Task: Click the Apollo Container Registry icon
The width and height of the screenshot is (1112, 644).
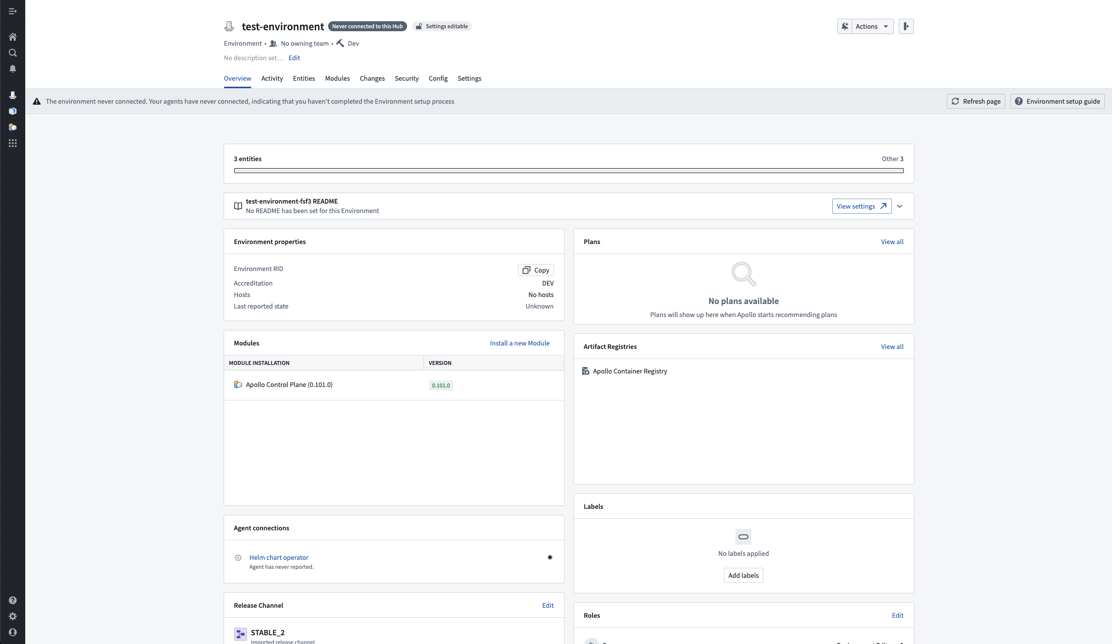Action: coord(586,371)
